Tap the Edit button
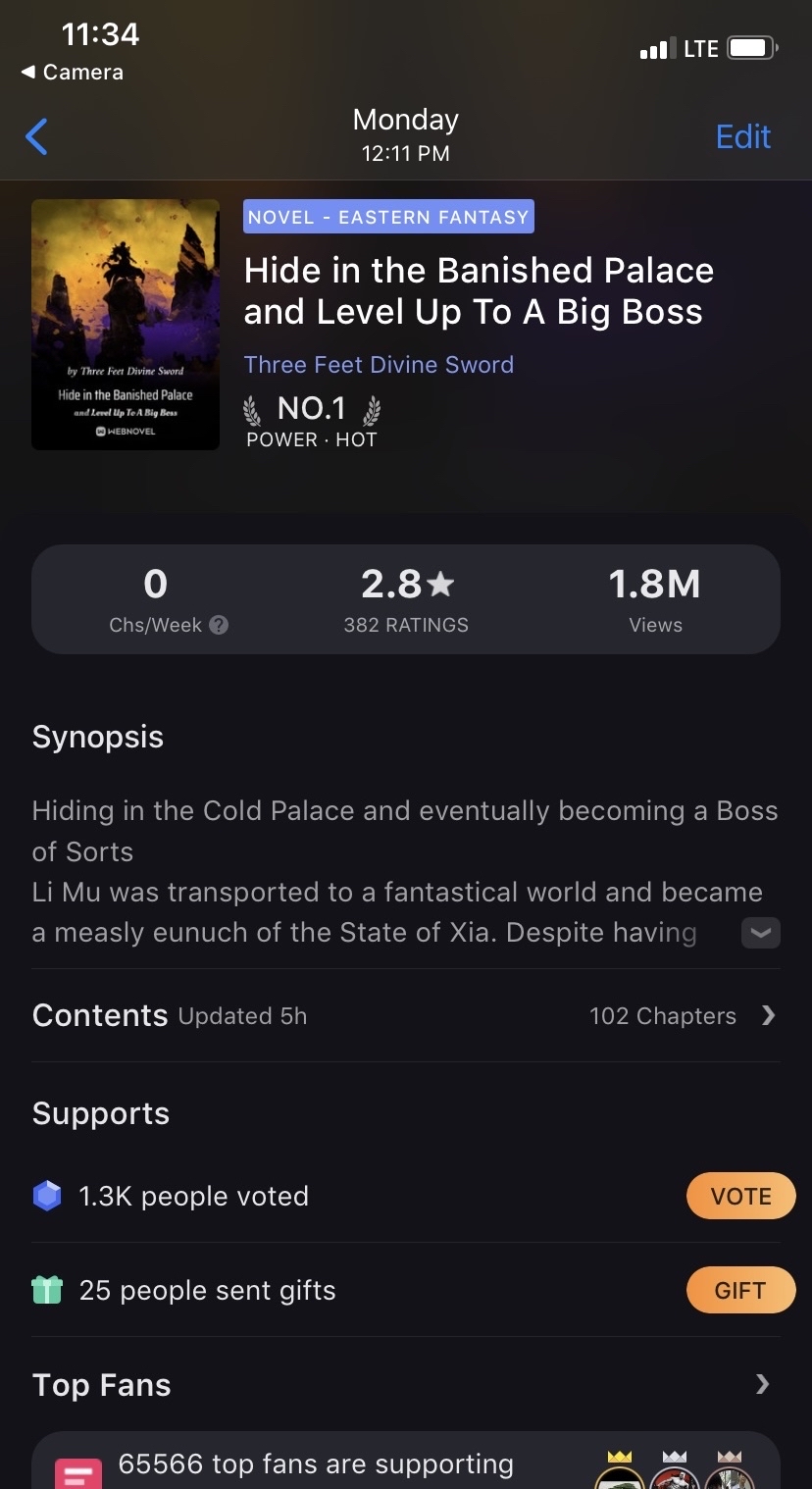Viewport: 812px width, 1489px height. pyautogui.click(x=742, y=136)
